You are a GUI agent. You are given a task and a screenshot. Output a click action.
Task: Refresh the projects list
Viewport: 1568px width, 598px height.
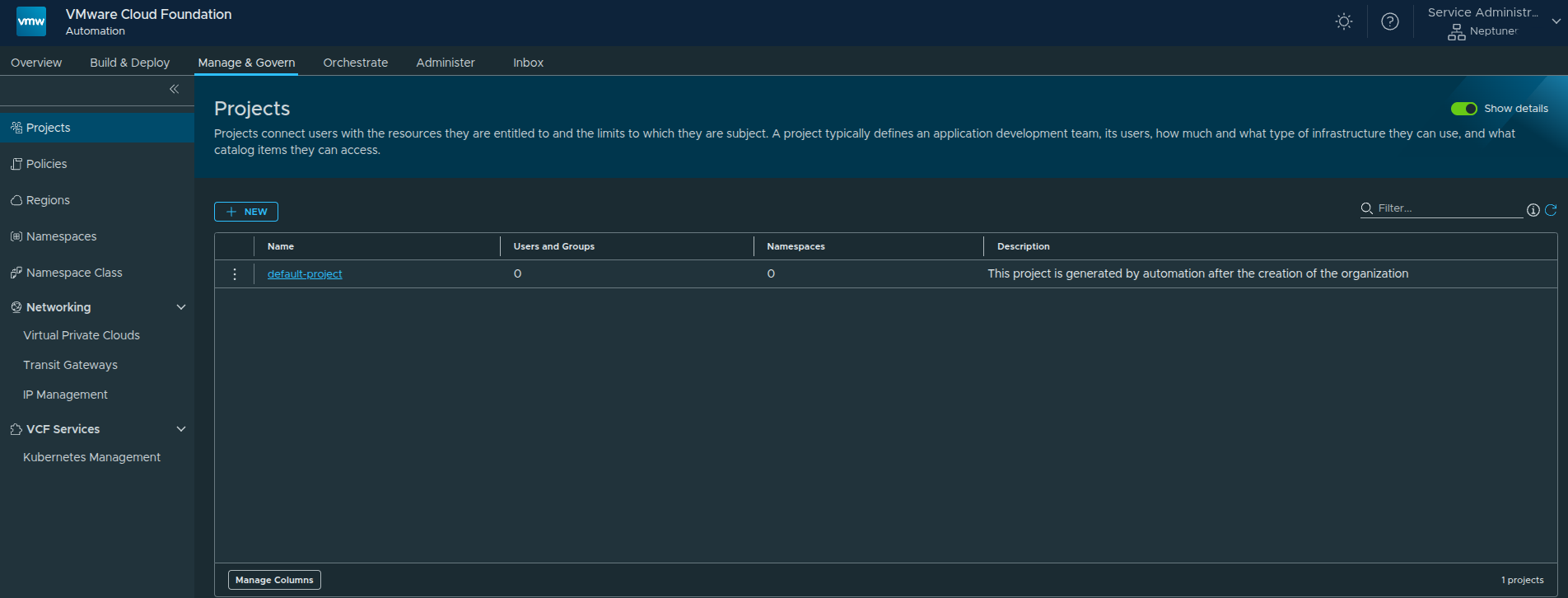(1551, 210)
